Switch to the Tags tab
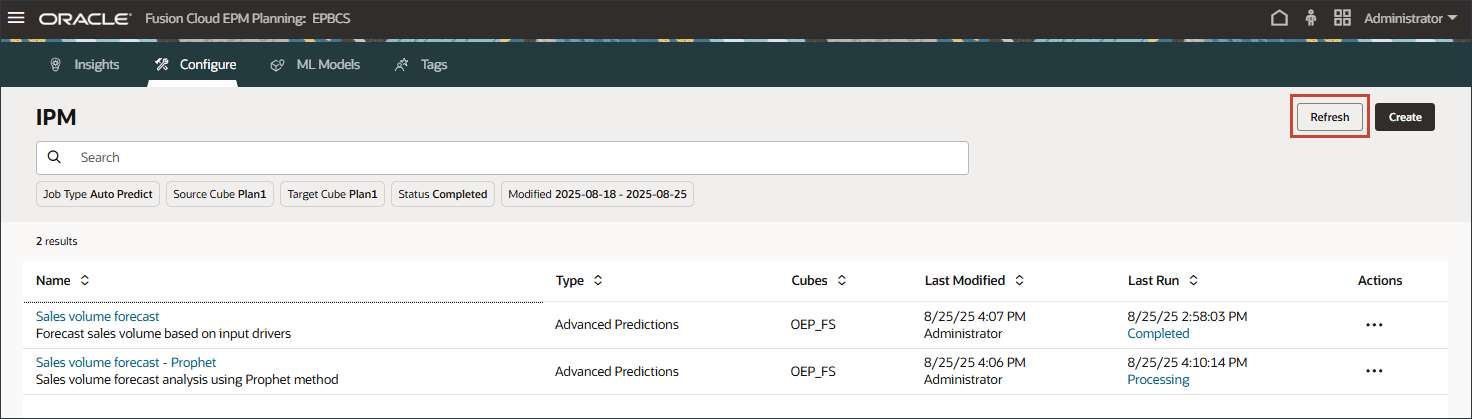This screenshot has height=419, width=1472. 421,64
